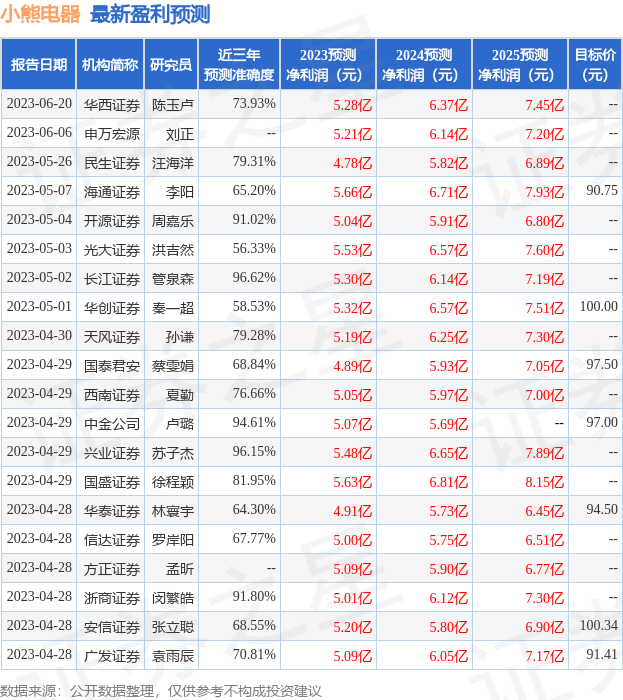
Task: Click 光大证券 institution cell
Action: pyautogui.click(x=112, y=250)
